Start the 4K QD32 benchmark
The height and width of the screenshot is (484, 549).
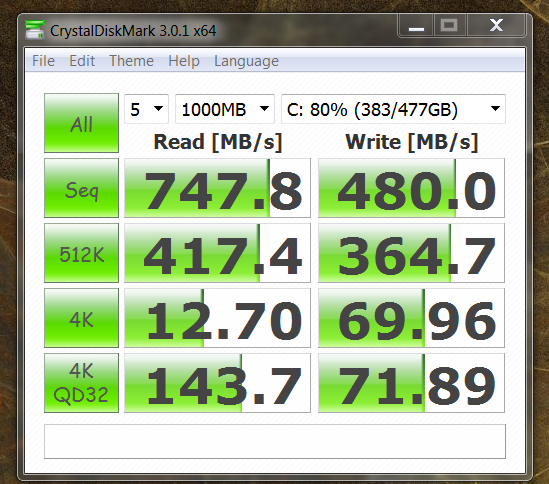pyautogui.click(x=82, y=383)
